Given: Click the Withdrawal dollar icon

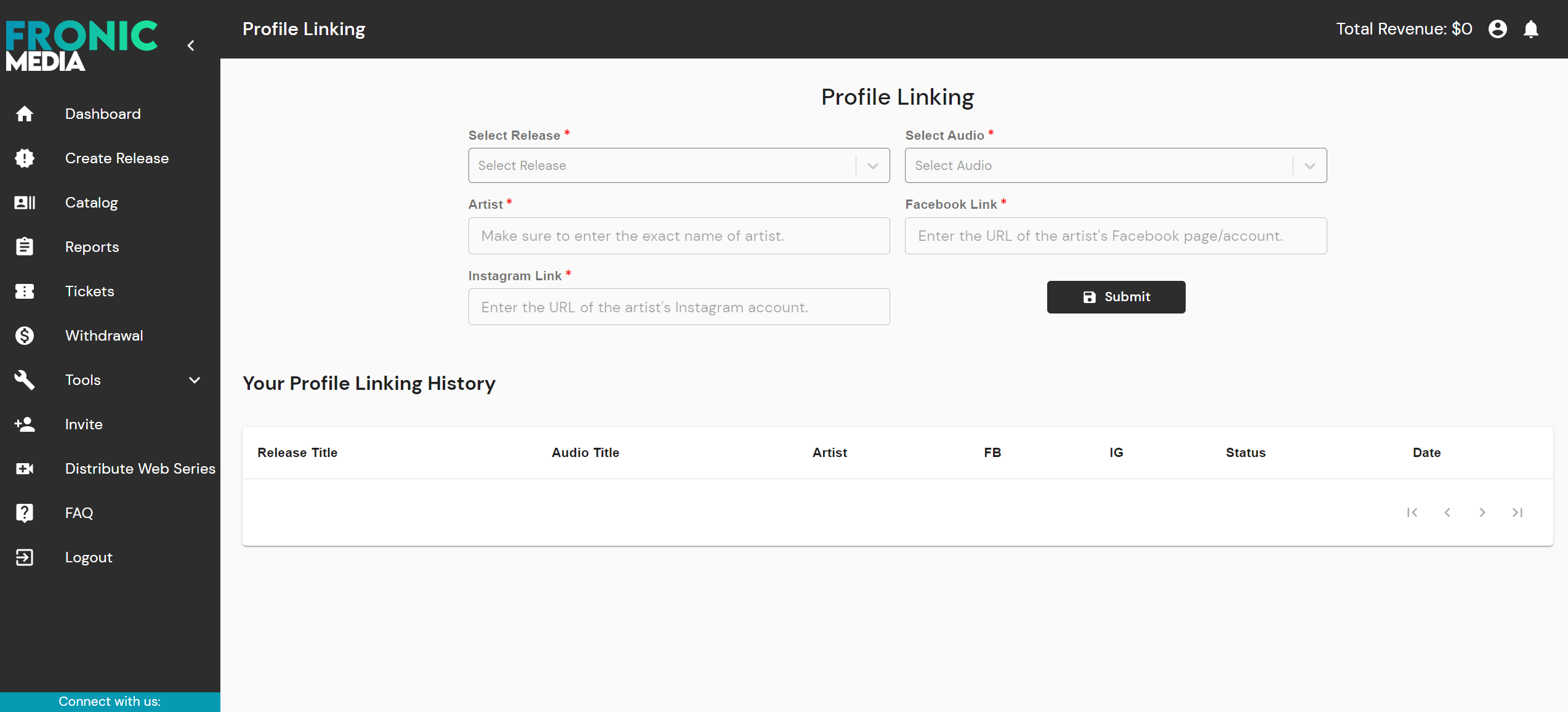Looking at the screenshot, I should coord(25,336).
